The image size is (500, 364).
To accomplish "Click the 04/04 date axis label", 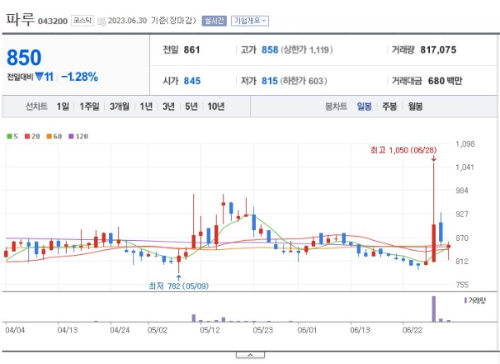I will tap(15, 330).
